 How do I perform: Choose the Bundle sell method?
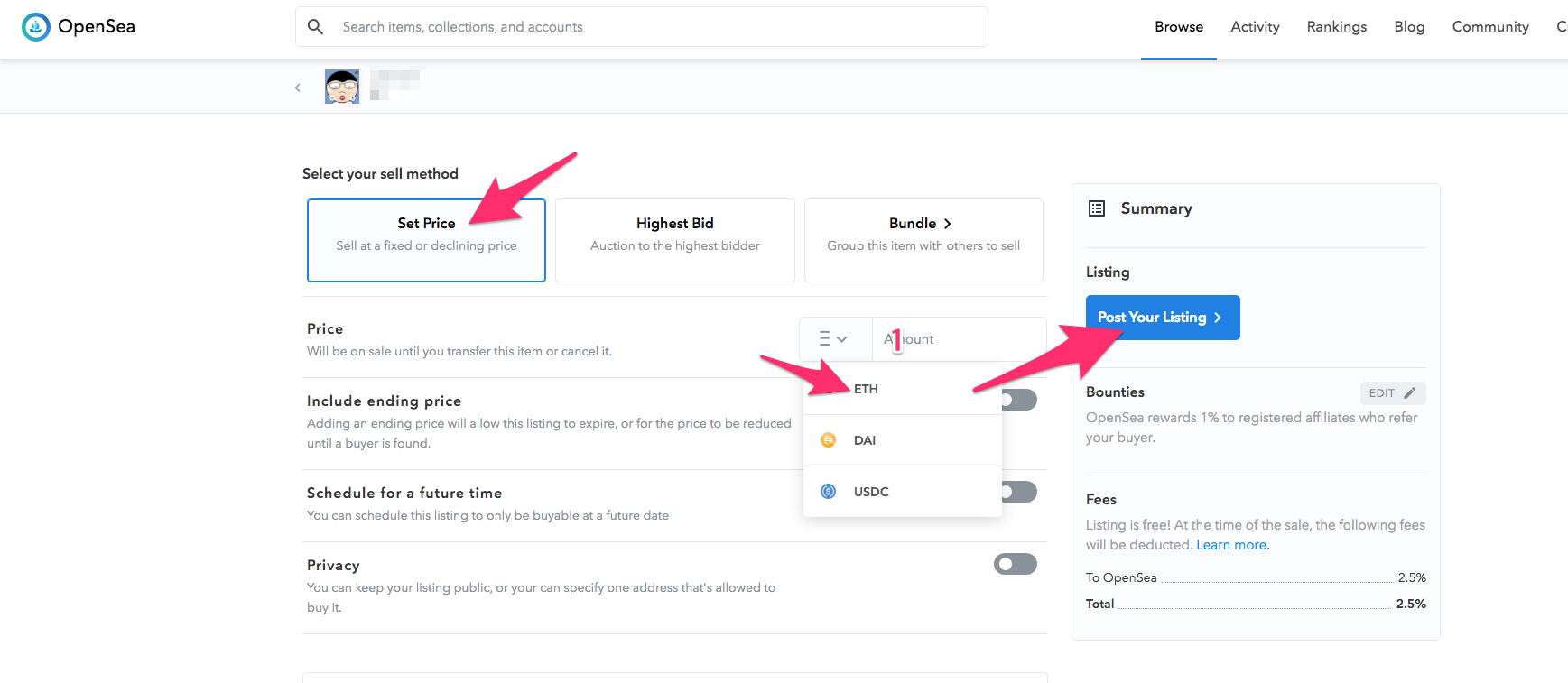click(923, 240)
